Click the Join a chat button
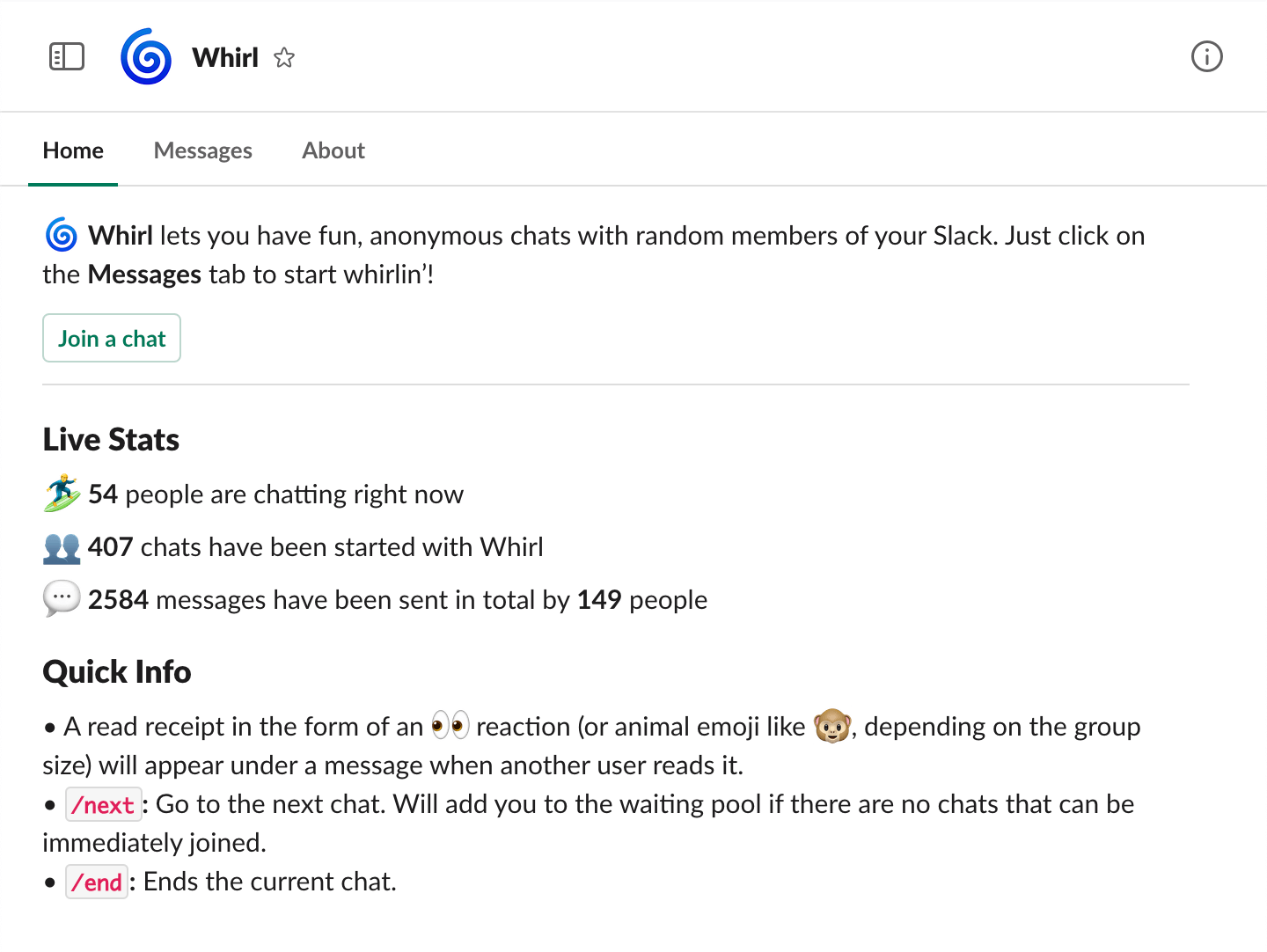Image resolution: width=1267 pixels, height=952 pixels. point(112,338)
